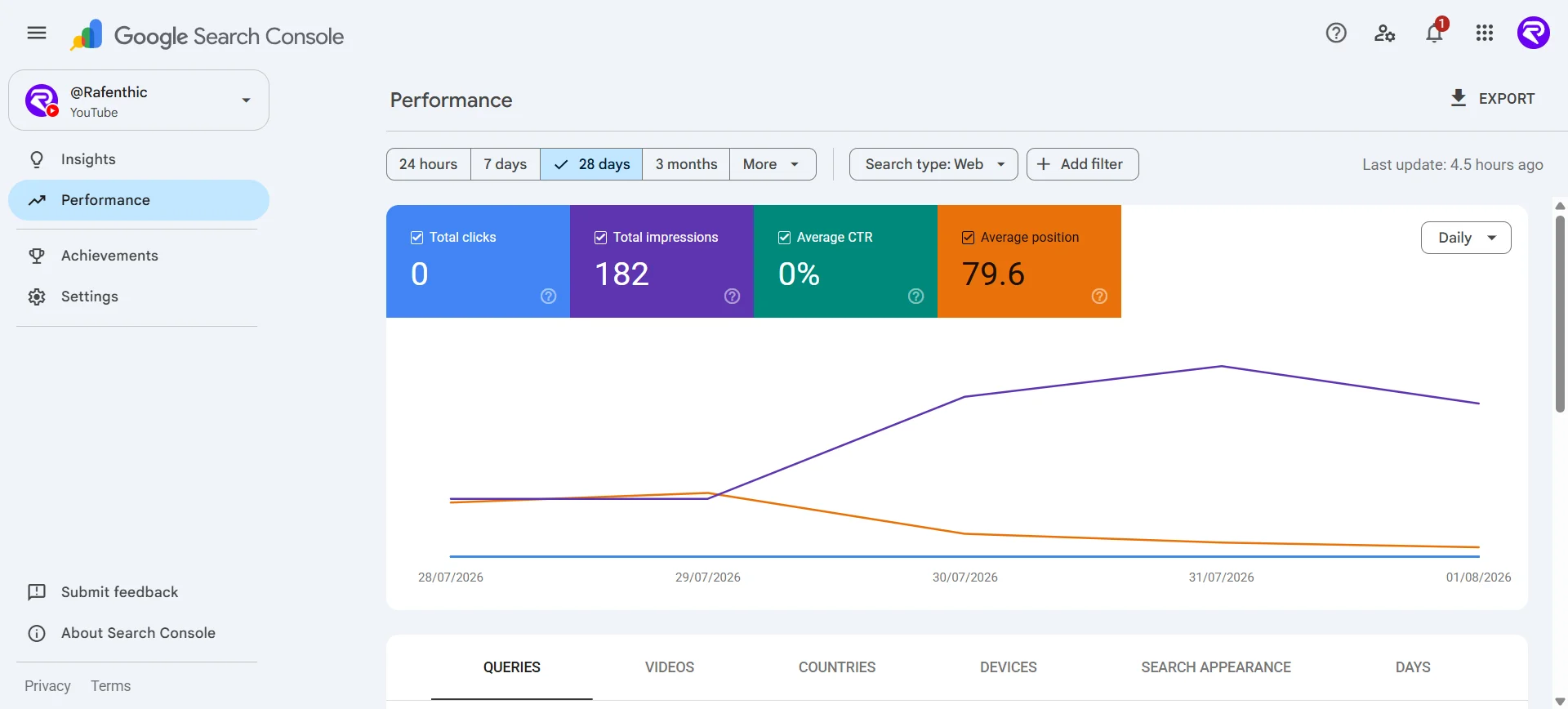The image size is (1568, 709).
Task: Open the notifications bell
Action: pyautogui.click(x=1435, y=33)
